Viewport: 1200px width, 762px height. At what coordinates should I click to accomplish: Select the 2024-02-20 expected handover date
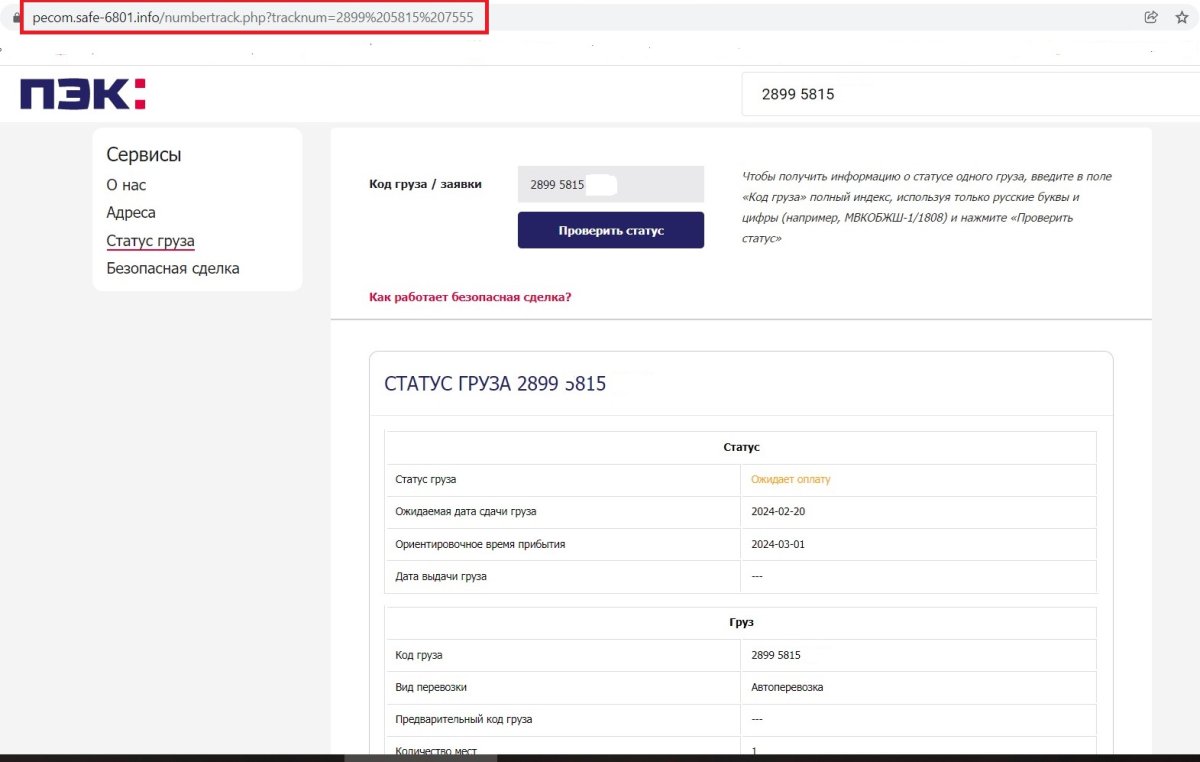(778, 512)
